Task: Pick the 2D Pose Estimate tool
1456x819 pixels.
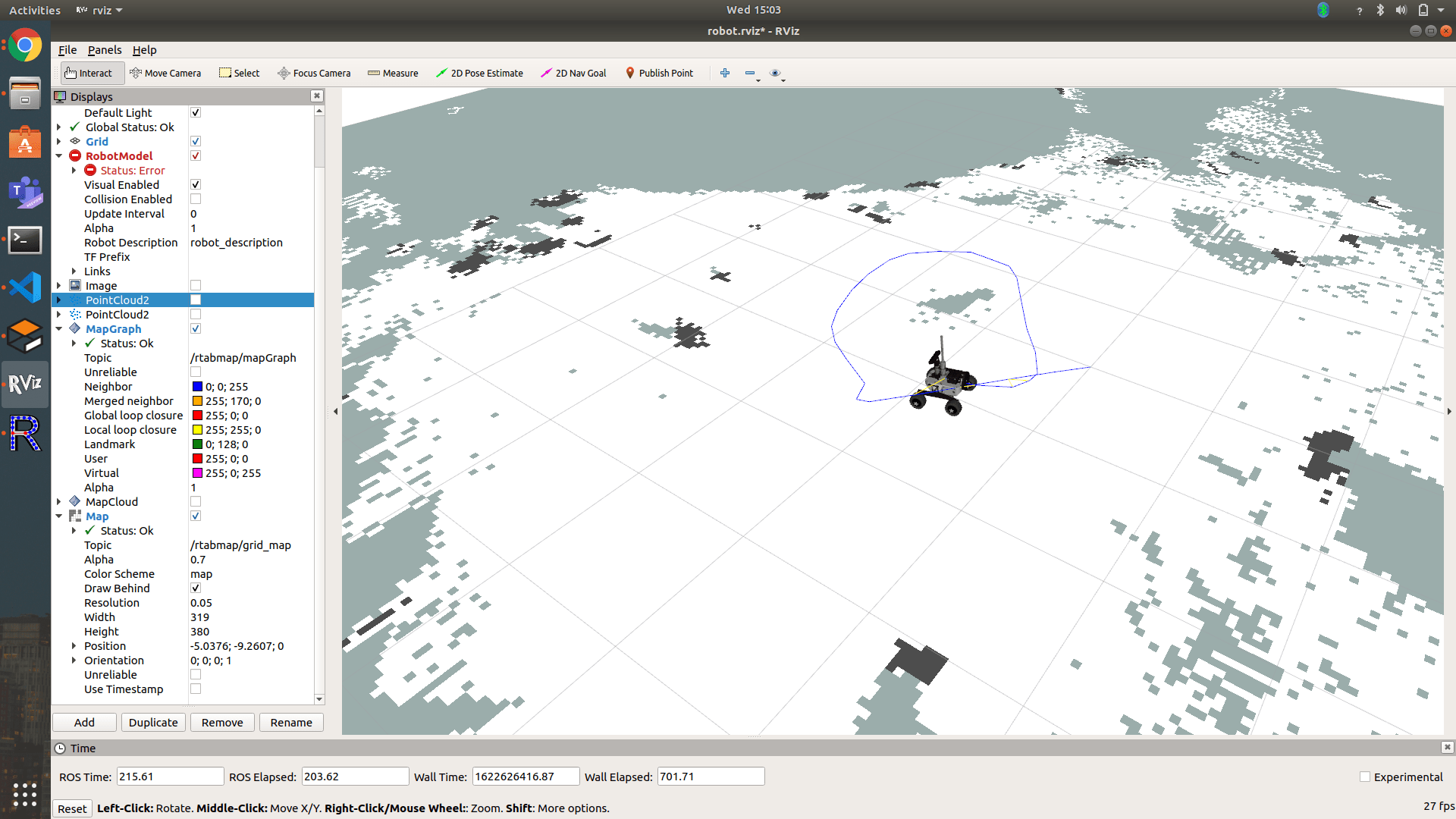Action: tap(479, 73)
